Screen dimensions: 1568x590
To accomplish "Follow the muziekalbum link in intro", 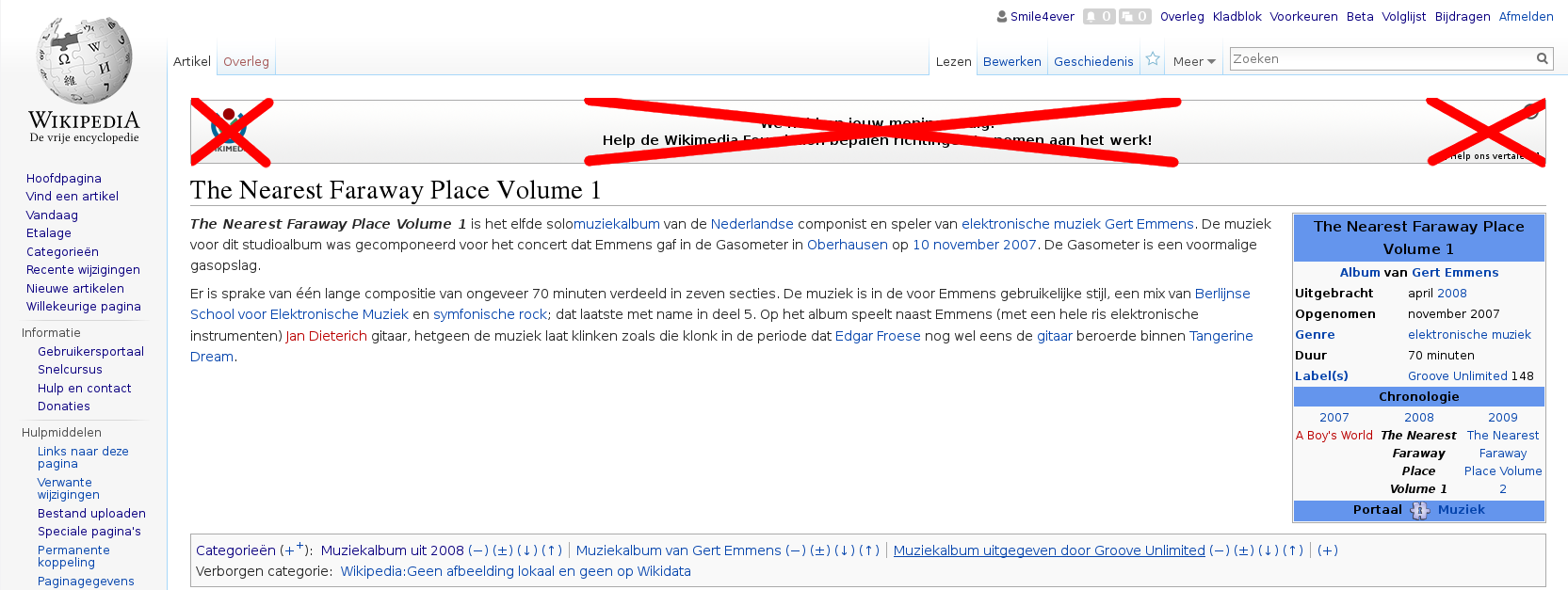I will [x=617, y=224].
